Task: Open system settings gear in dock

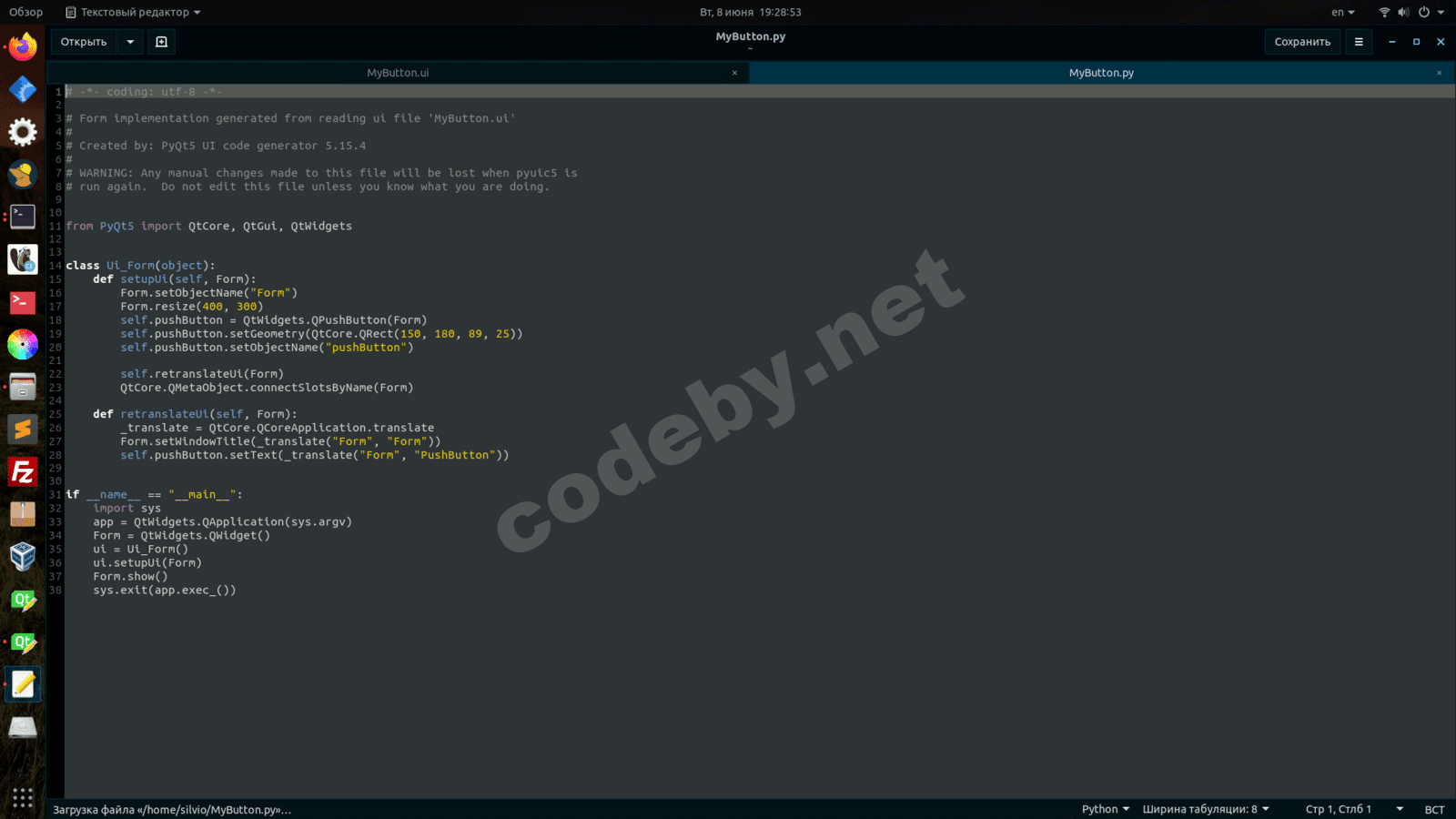Action: click(x=23, y=132)
